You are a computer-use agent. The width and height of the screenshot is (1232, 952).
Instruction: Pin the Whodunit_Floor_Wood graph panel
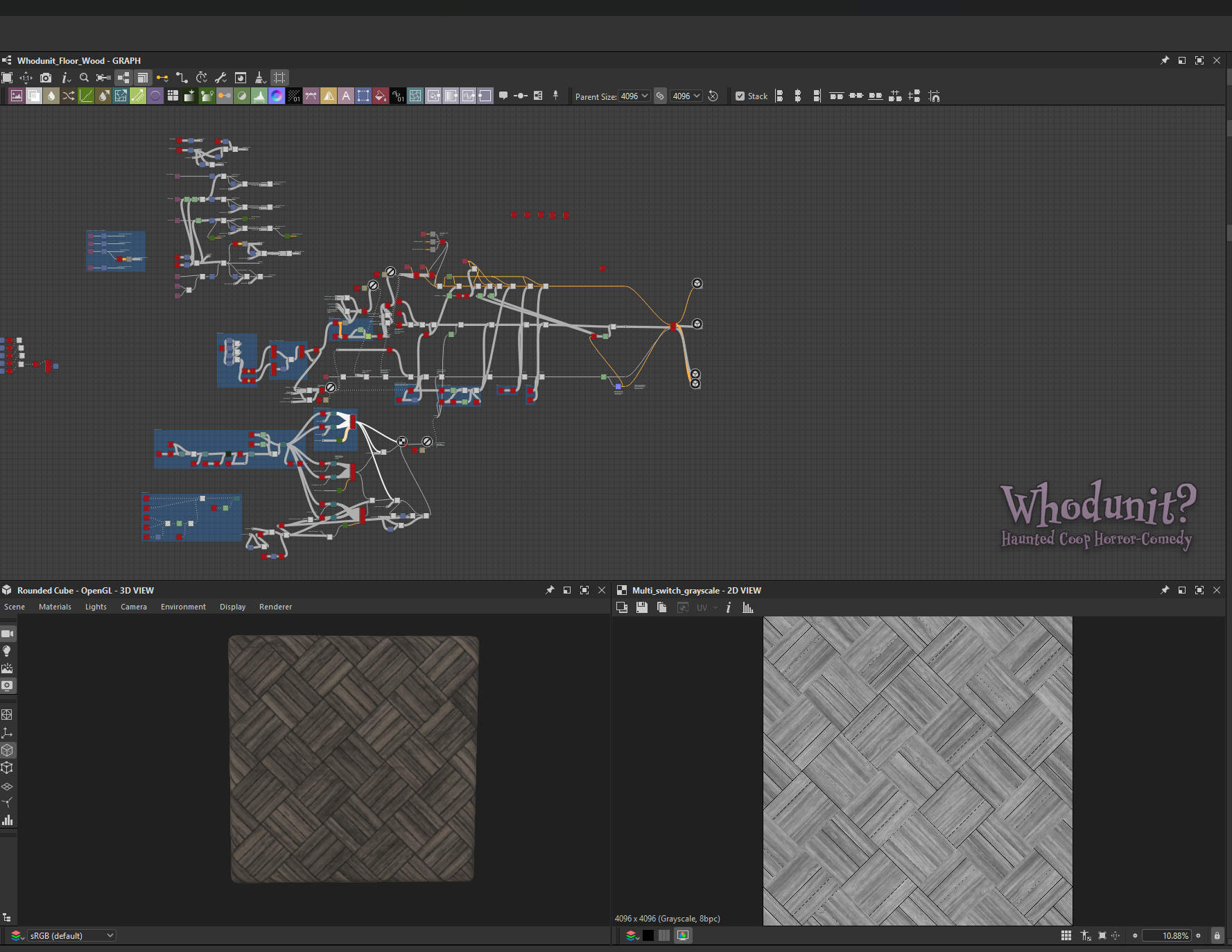(1165, 60)
